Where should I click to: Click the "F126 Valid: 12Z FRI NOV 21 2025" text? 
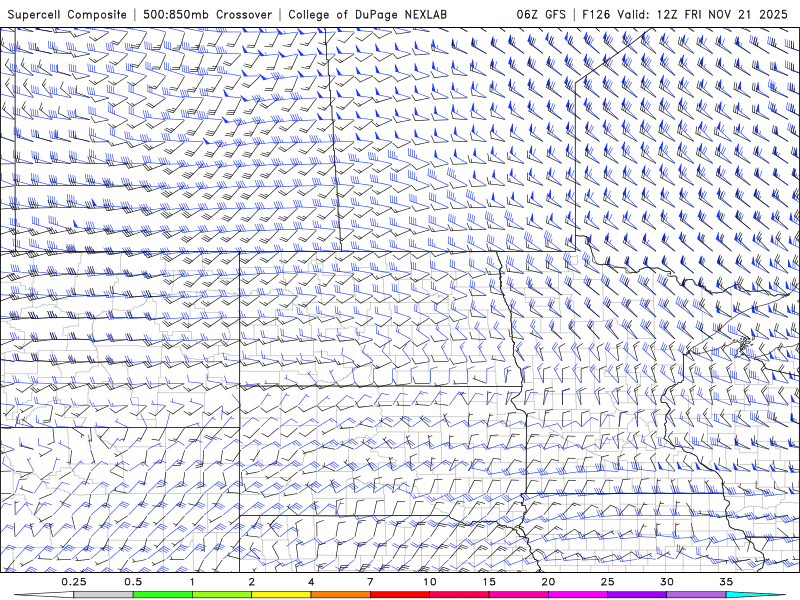coord(685,15)
